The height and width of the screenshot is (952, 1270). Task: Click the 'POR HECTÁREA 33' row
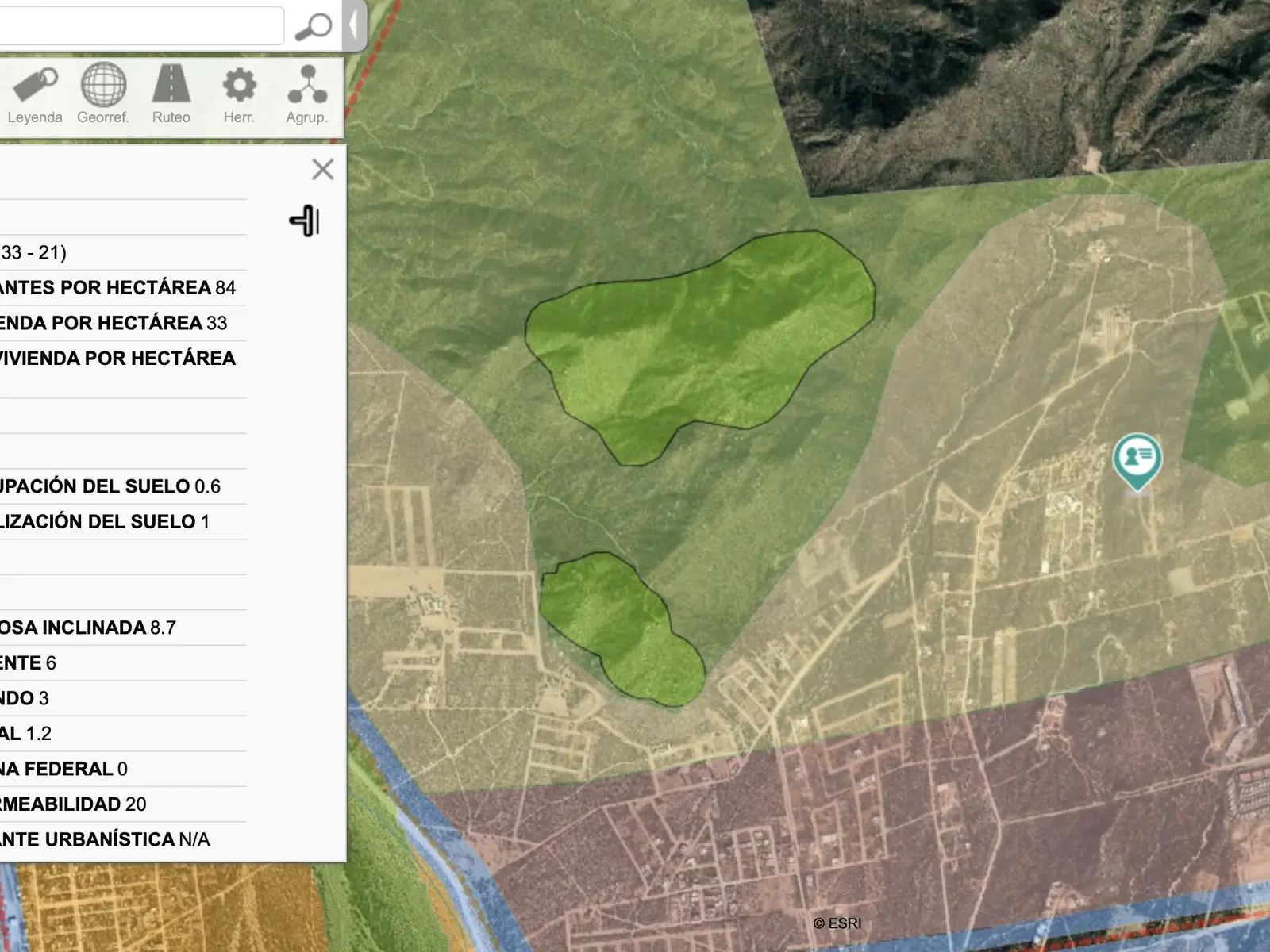(x=123, y=323)
